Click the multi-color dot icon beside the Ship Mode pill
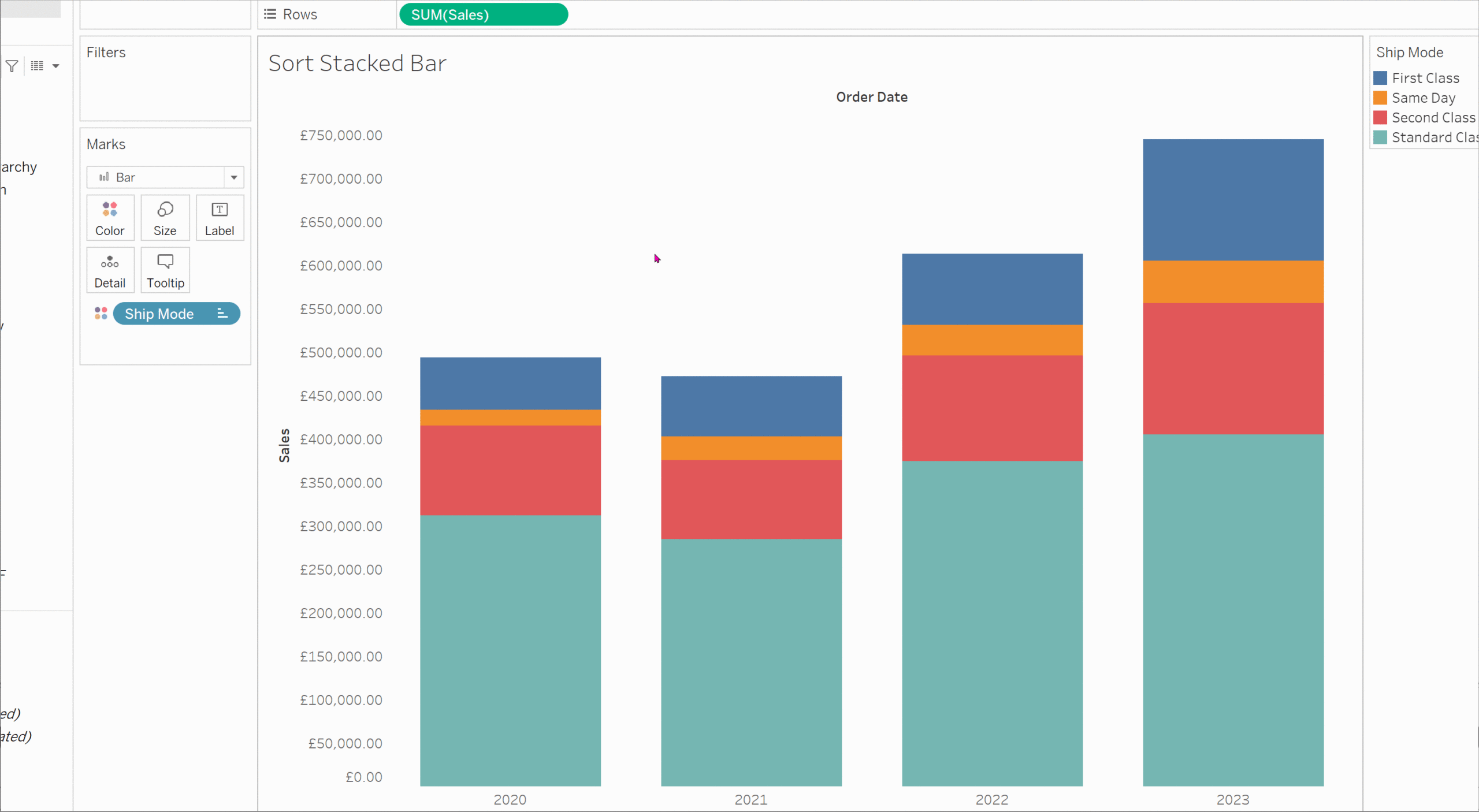The image size is (1479, 812). point(100,313)
